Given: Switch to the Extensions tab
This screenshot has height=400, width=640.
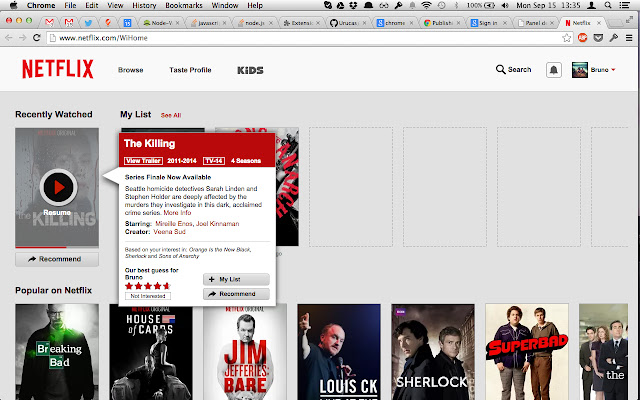Looking at the screenshot, I should (301, 23).
